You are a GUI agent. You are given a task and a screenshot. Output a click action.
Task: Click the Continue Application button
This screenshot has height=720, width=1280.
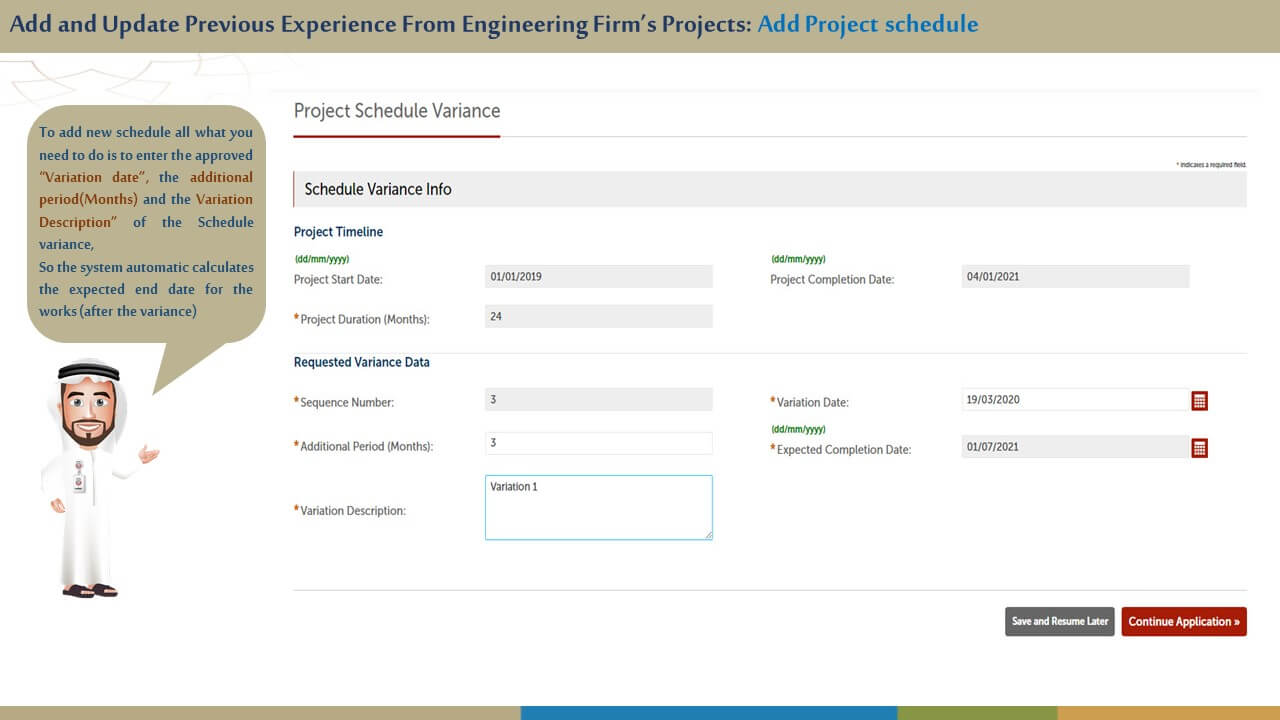(1183, 621)
